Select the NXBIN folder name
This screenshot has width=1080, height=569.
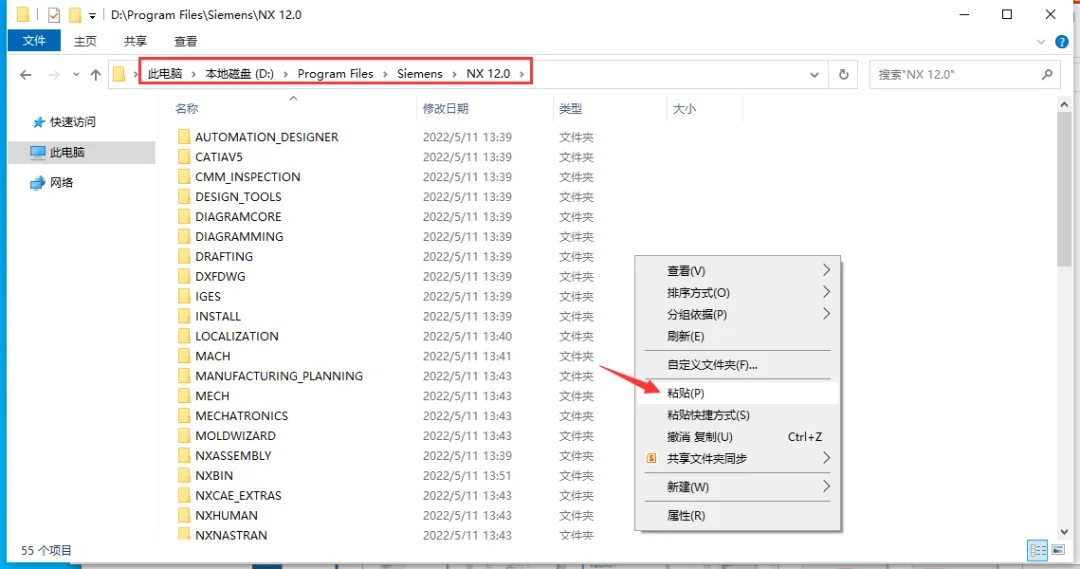point(214,476)
